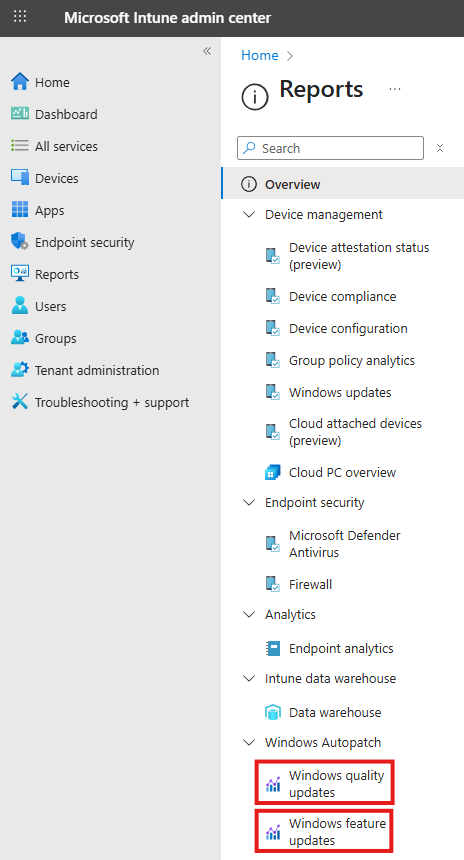Collapse the left navigation sidebar
The image size is (464, 860).
[x=207, y=51]
